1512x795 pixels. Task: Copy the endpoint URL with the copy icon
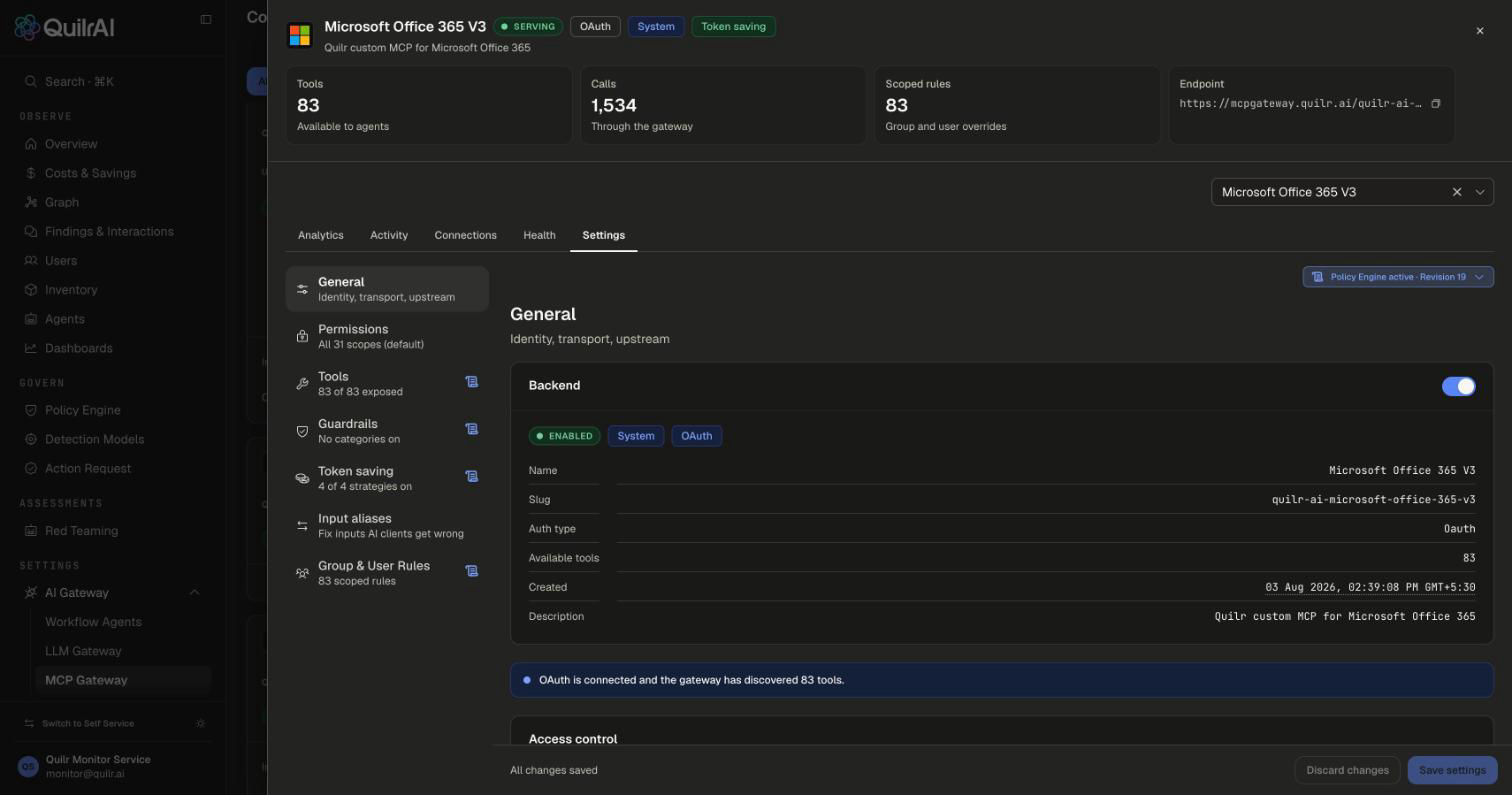(x=1435, y=104)
